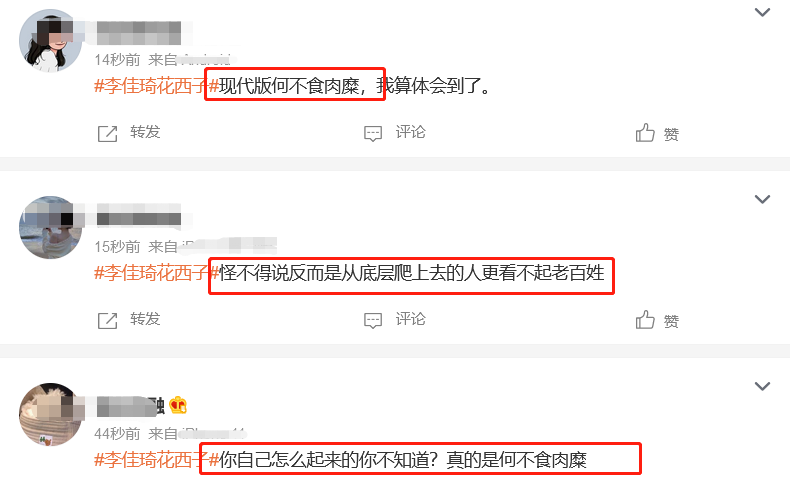This screenshot has width=790, height=484.
Task: Click 评论 text on the second post
Action: [x=410, y=319]
